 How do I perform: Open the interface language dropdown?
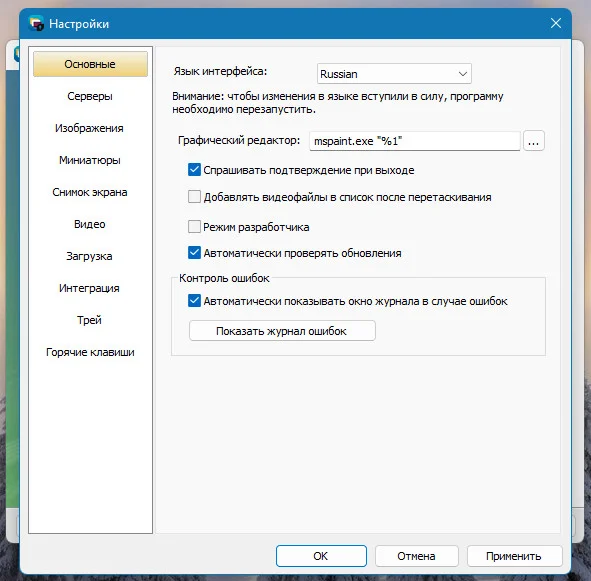[394, 74]
